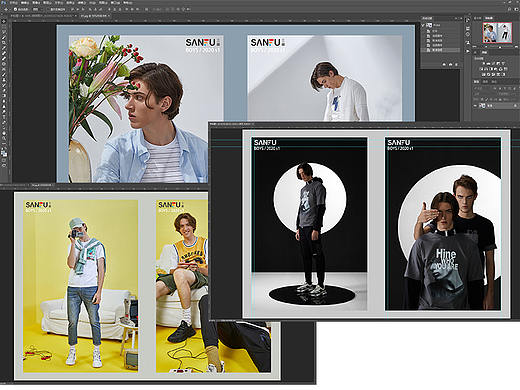Screen dimensions: 520x390
Task: Zoom out icon in Navigator panel
Action: click(x=474, y=47)
